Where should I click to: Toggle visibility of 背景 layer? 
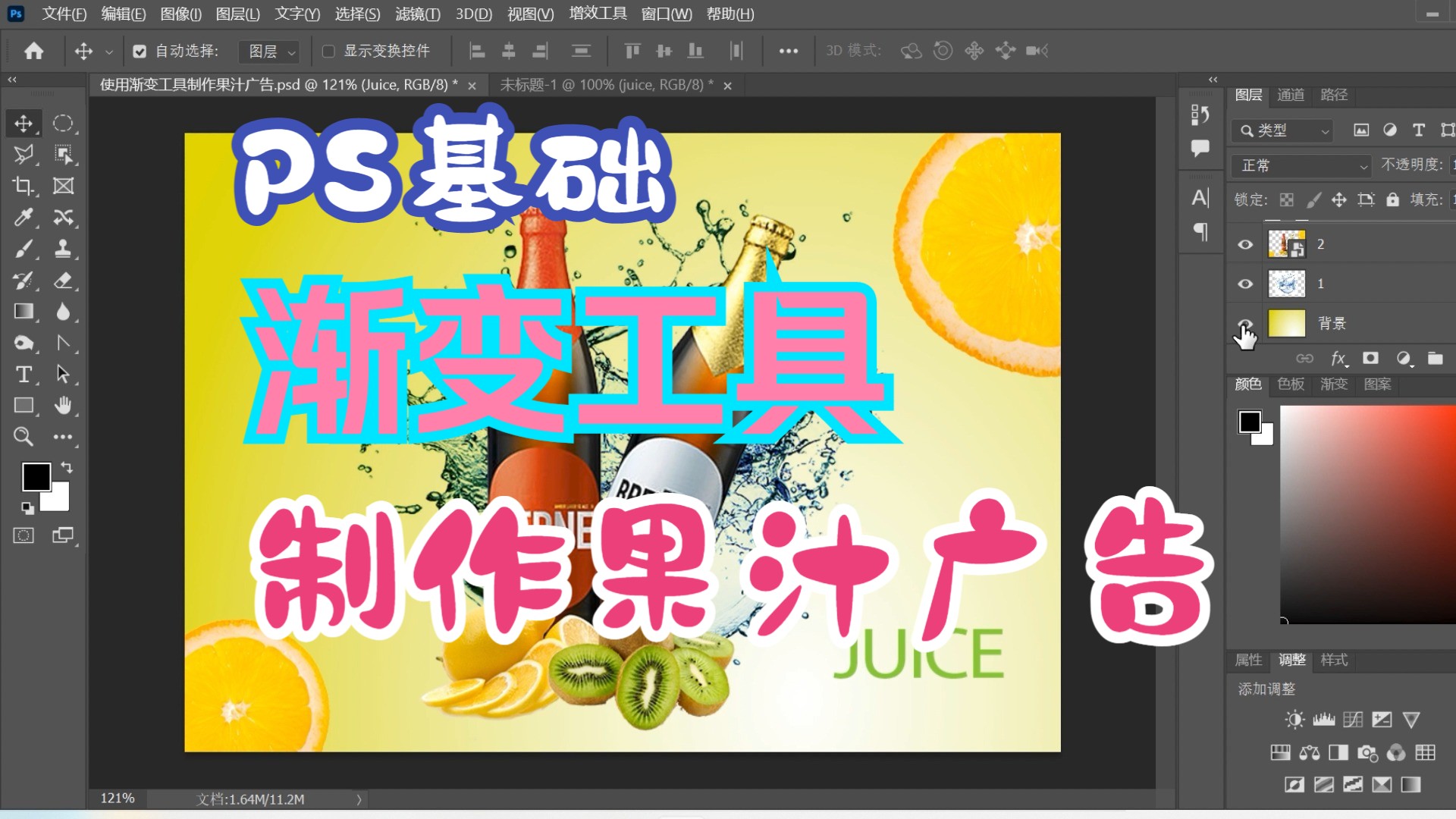tap(1245, 324)
